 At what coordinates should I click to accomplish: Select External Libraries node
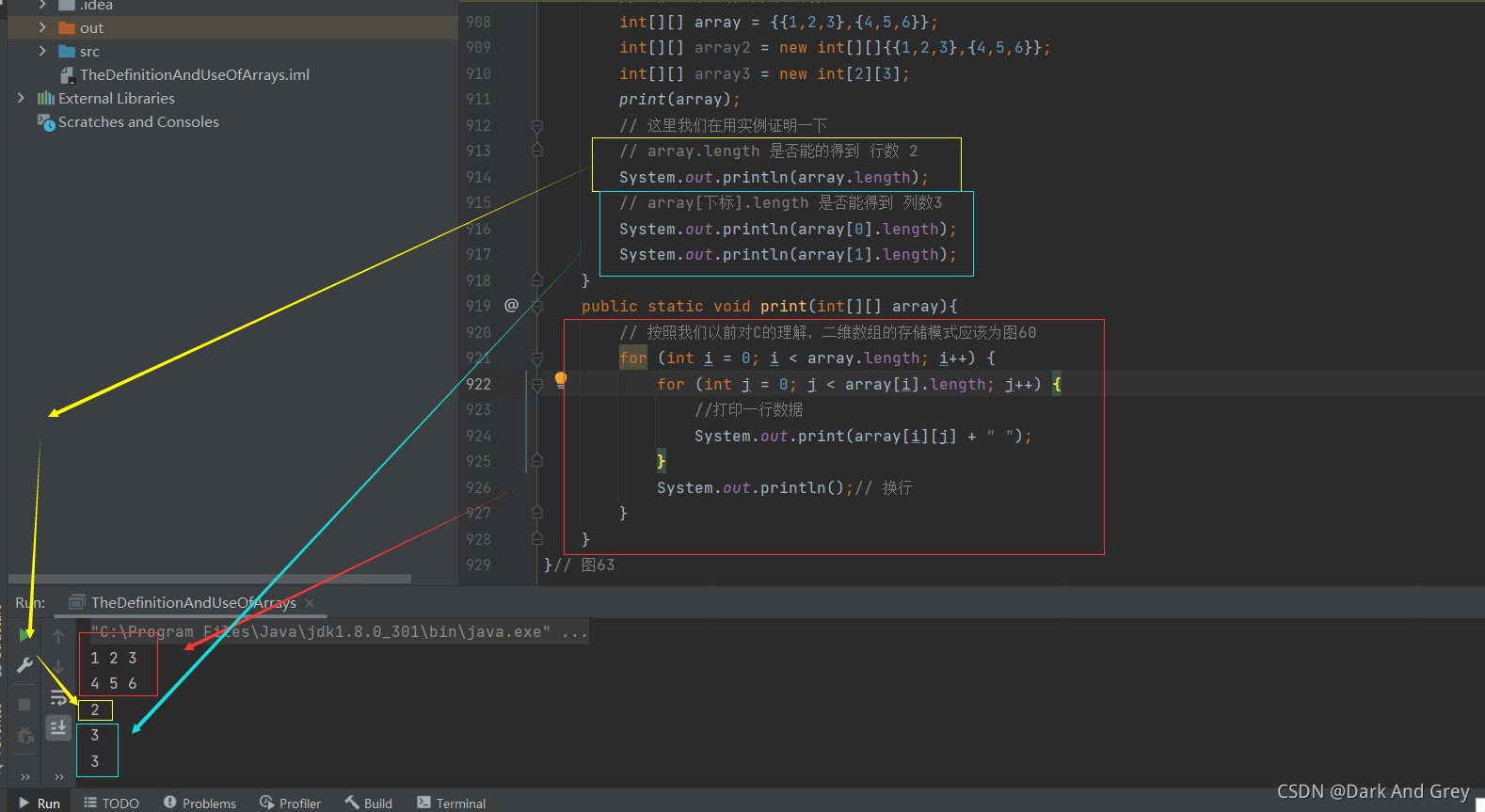[117, 98]
